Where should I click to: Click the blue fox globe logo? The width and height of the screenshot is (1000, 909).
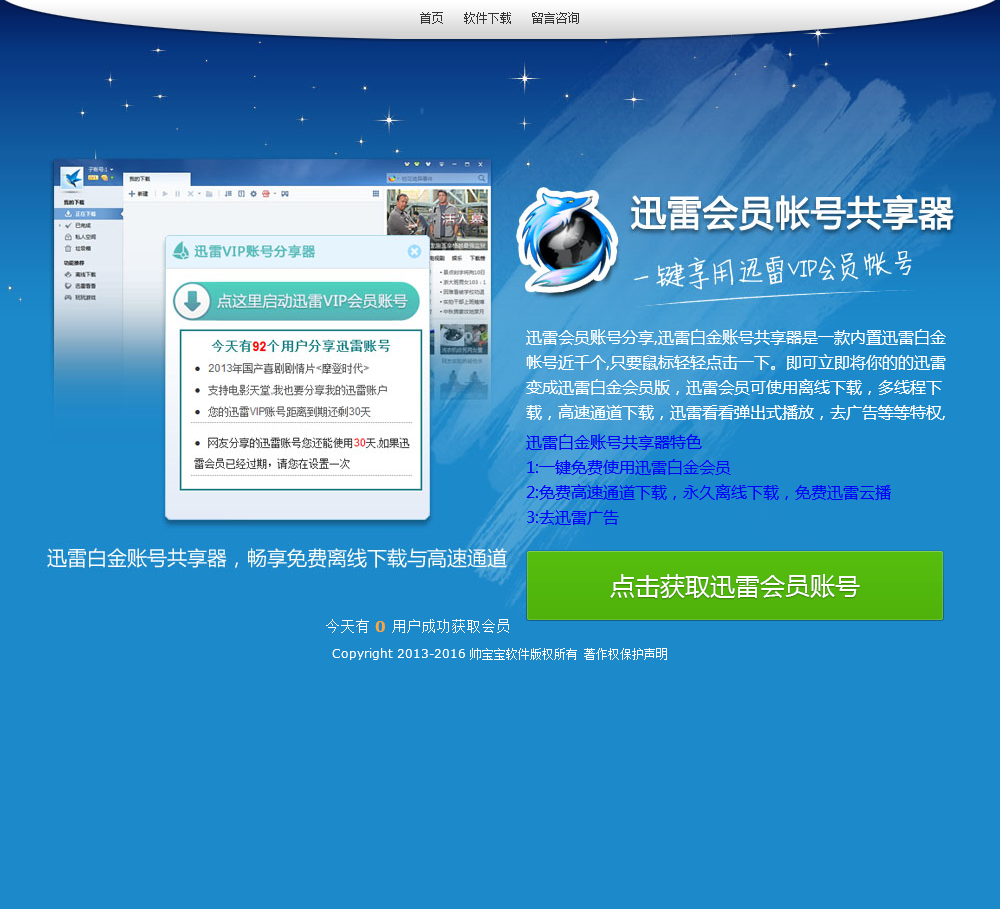pos(567,240)
